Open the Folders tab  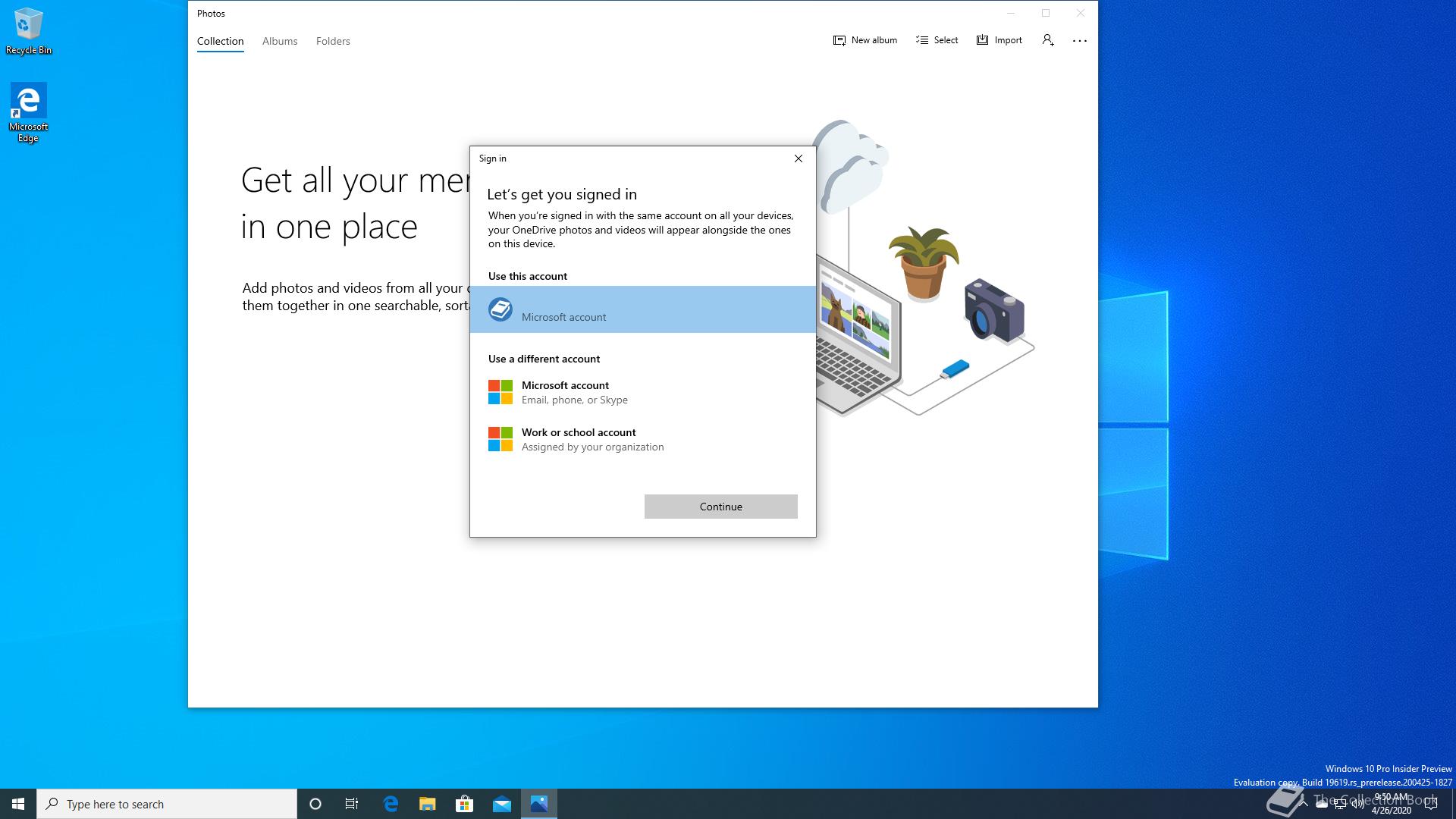[333, 41]
